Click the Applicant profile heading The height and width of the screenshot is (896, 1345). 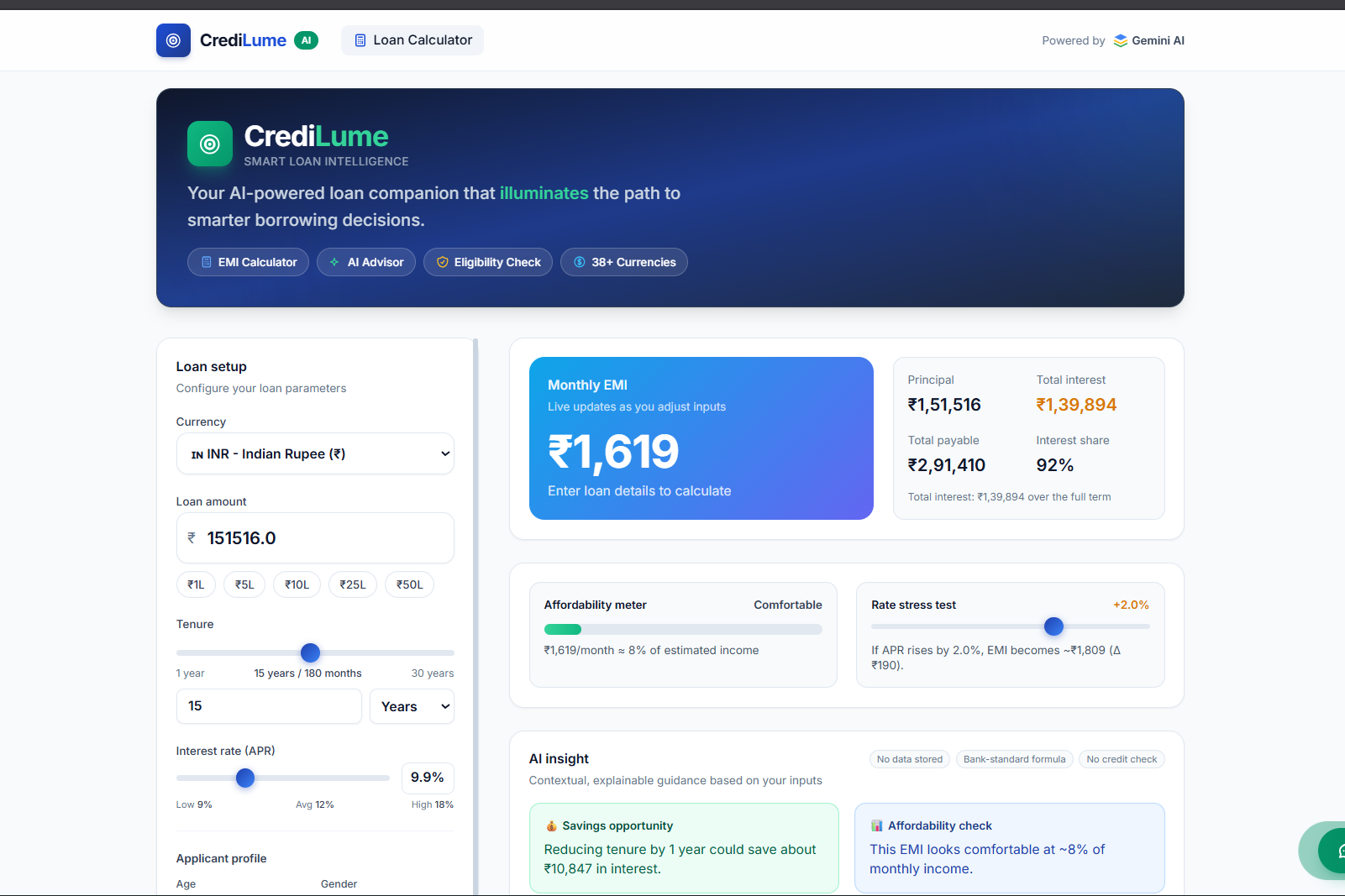pyautogui.click(x=222, y=858)
